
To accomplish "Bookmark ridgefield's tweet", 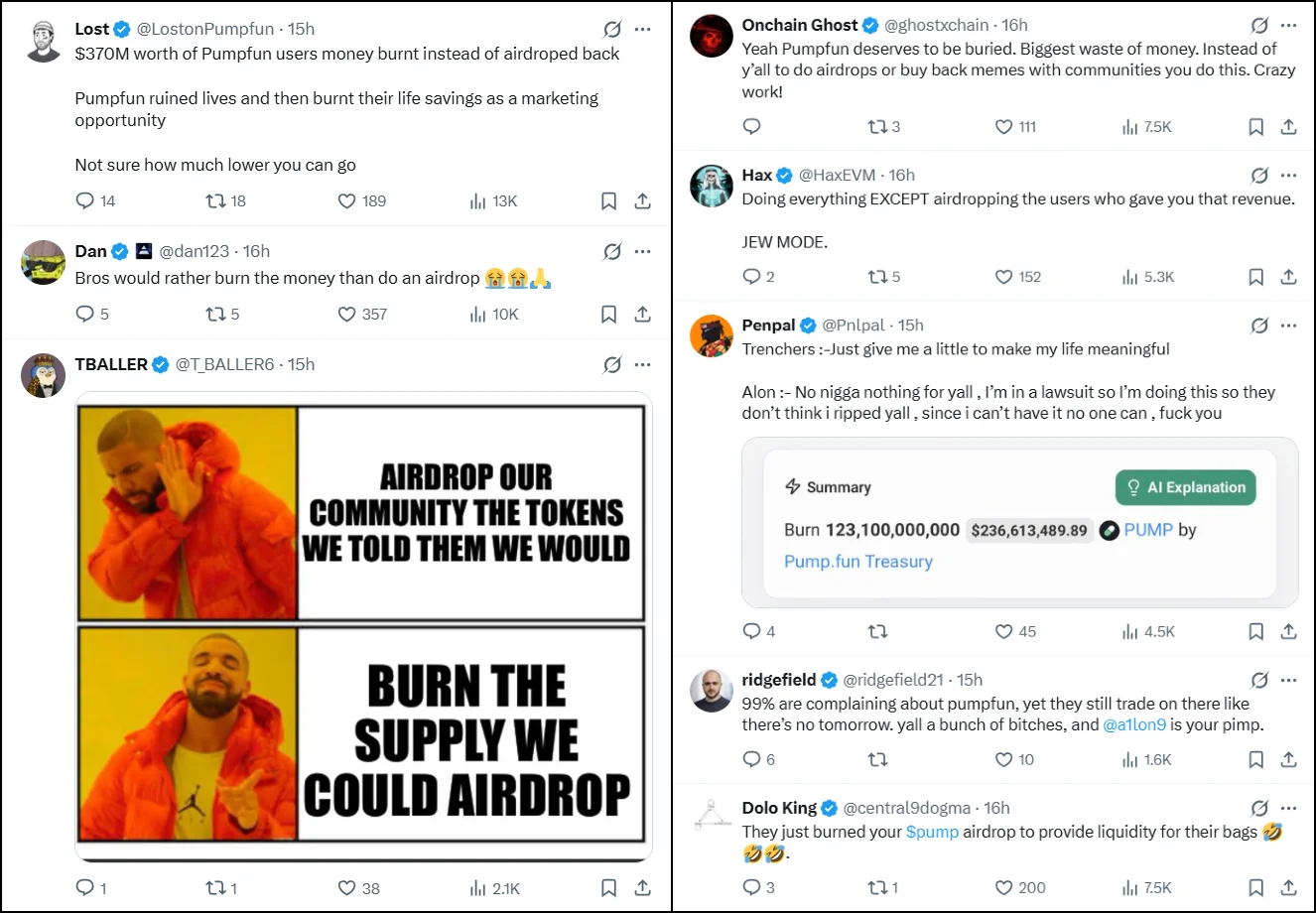I will point(1255,759).
